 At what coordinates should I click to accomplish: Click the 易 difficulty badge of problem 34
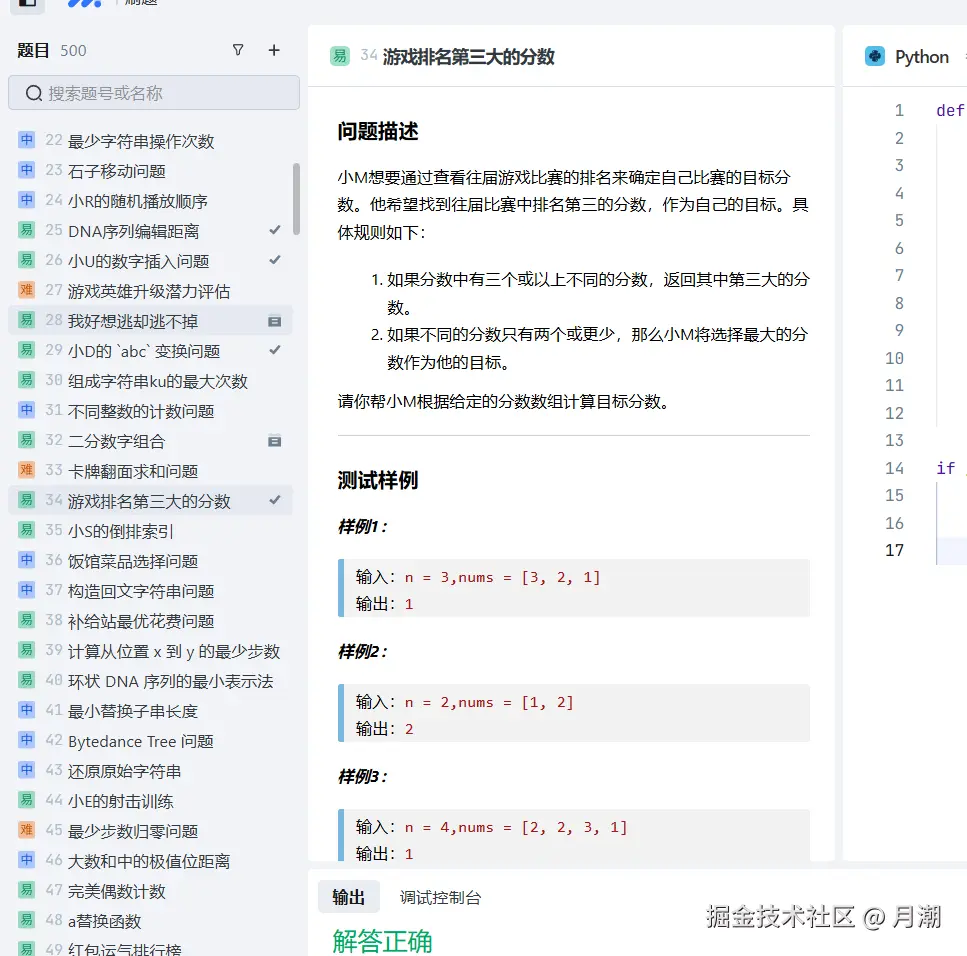pos(341,57)
